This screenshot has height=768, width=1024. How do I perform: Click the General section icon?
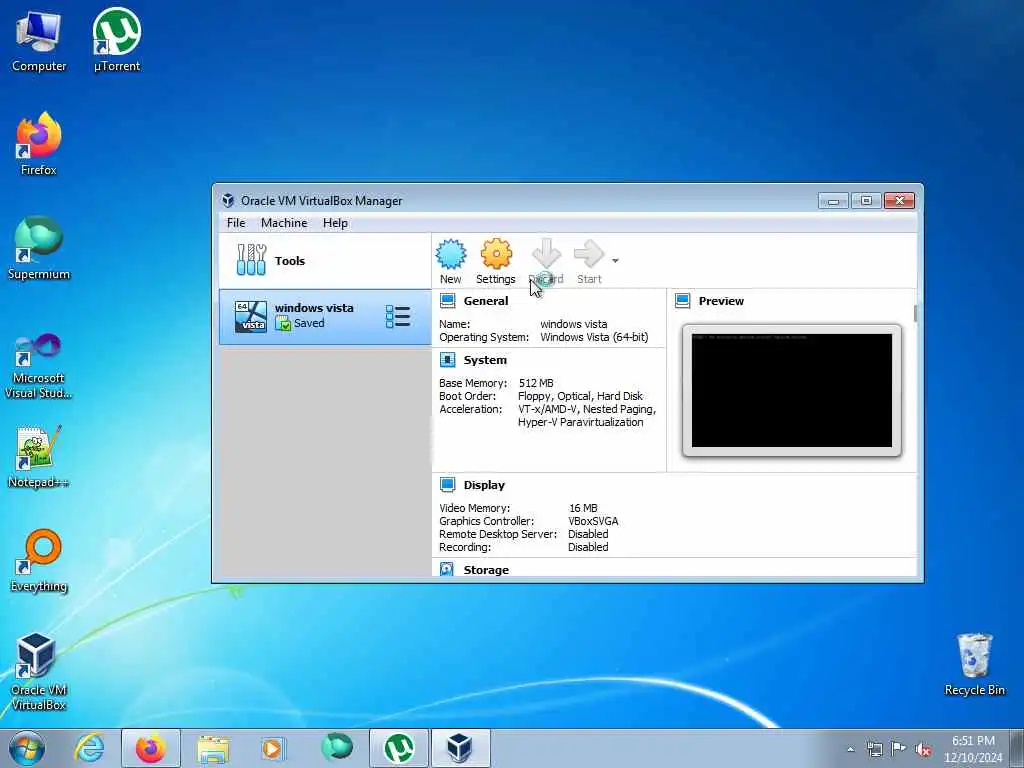tap(447, 300)
